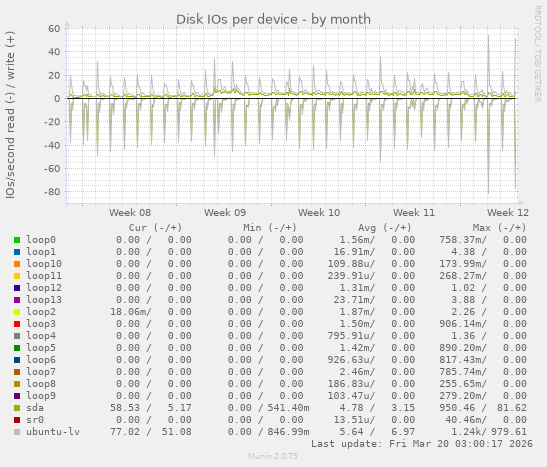
Task: Click the 'Max (-/+)' column header
Action: tap(499, 228)
